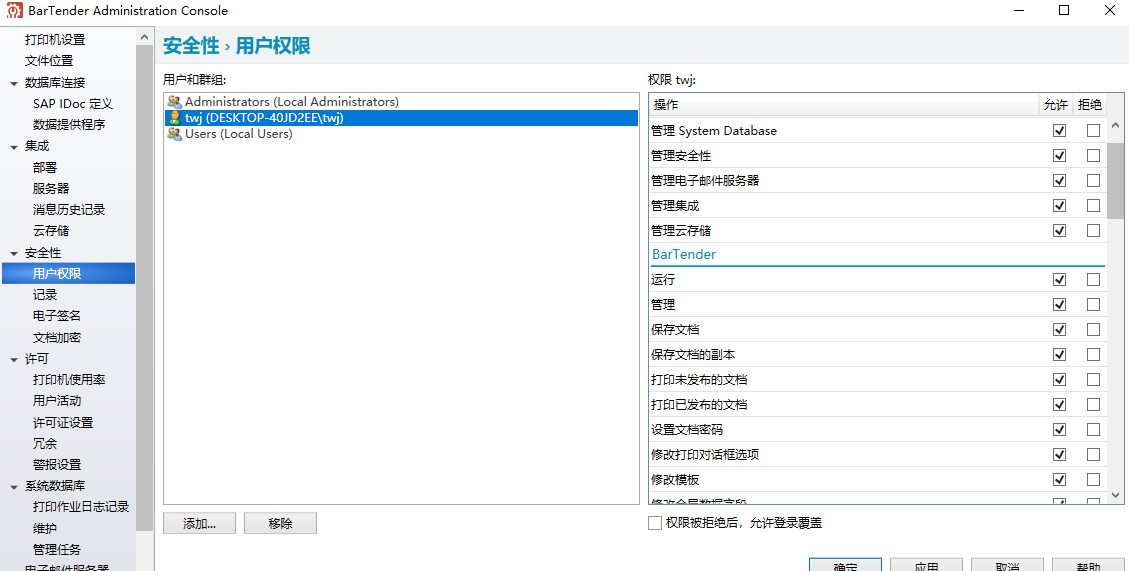Open 文件位置 in sidebar
Screen dimensions: 1129x571
click(49, 61)
